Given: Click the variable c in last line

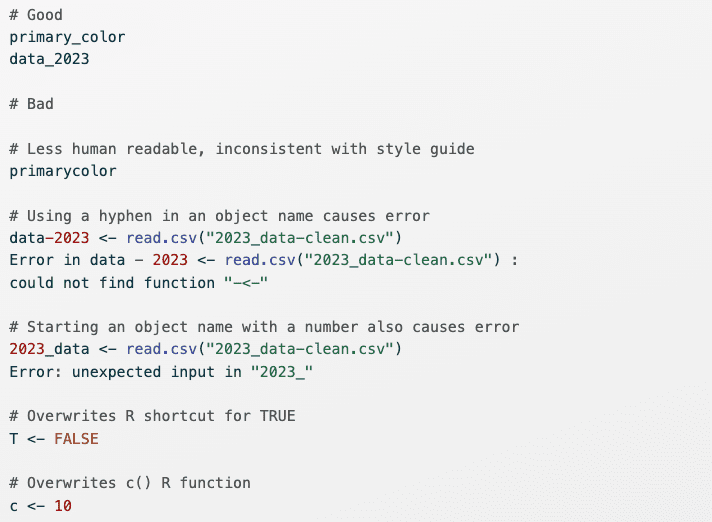Looking at the screenshot, I should click(x=14, y=505).
